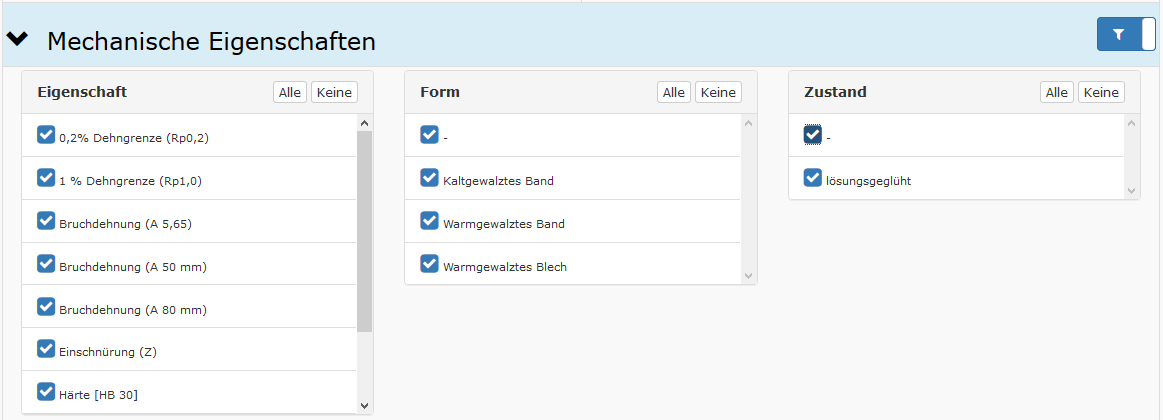Toggle Warmgewalztes Band checkbox

click(430, 221)
